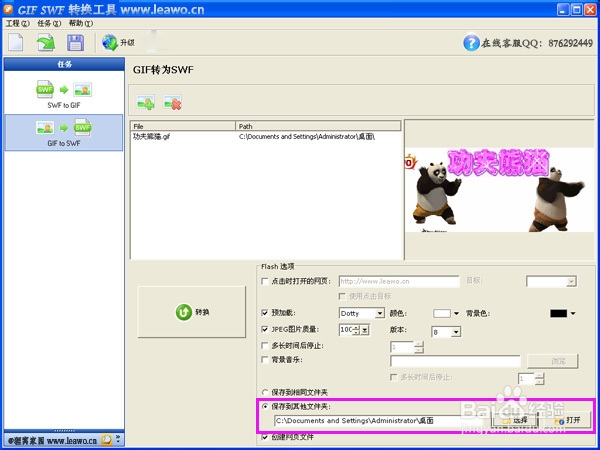Enable the first 多长时间后停止 checkbox

point(264,346)
